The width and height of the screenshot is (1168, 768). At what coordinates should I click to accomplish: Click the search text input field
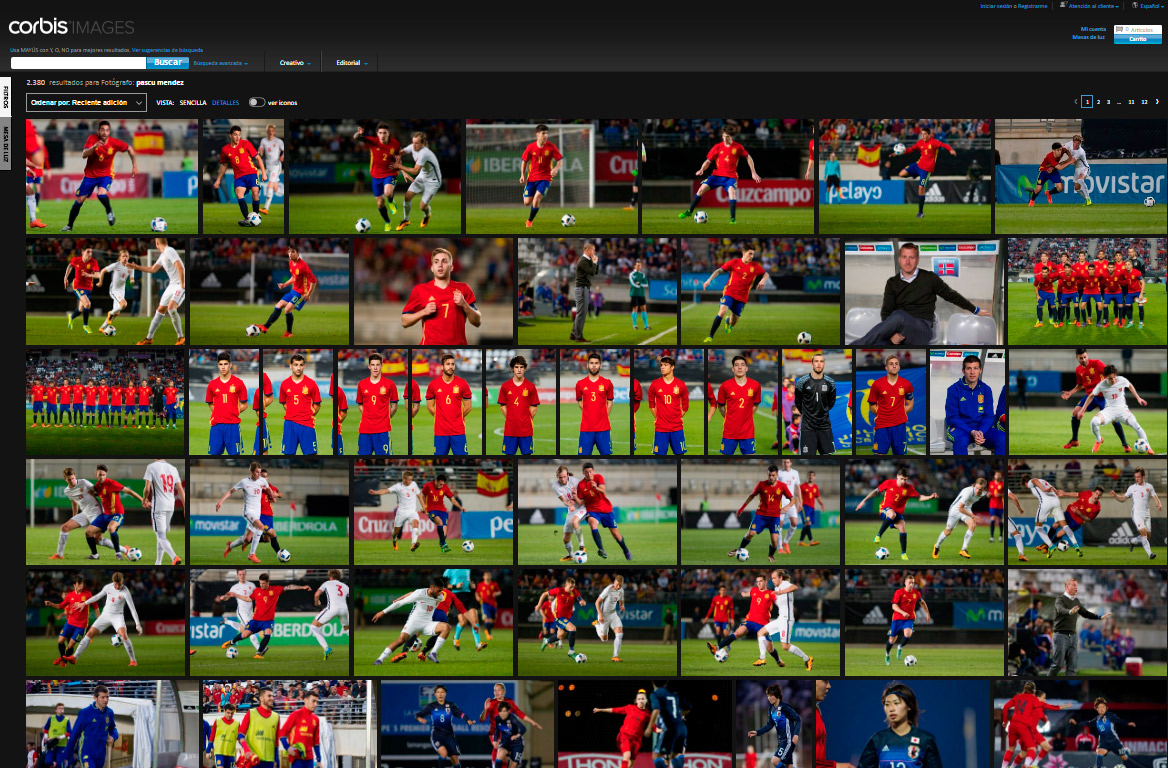(x=78, y=63)
